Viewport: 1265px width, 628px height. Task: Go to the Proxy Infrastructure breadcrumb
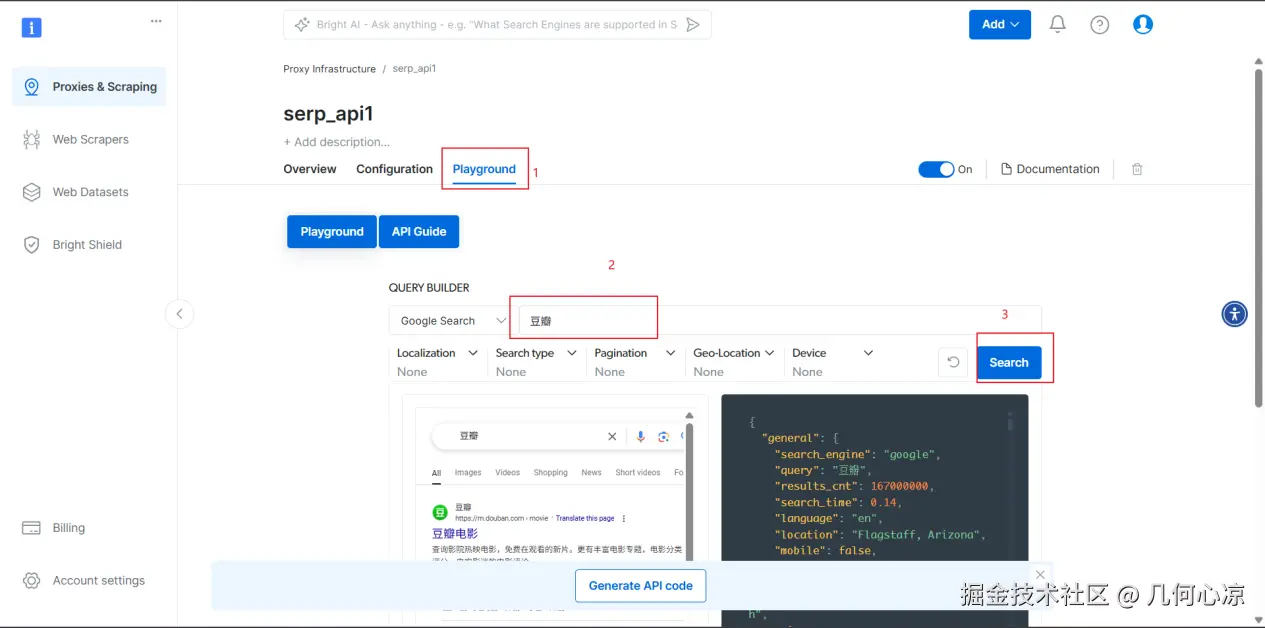coord(329,69)
